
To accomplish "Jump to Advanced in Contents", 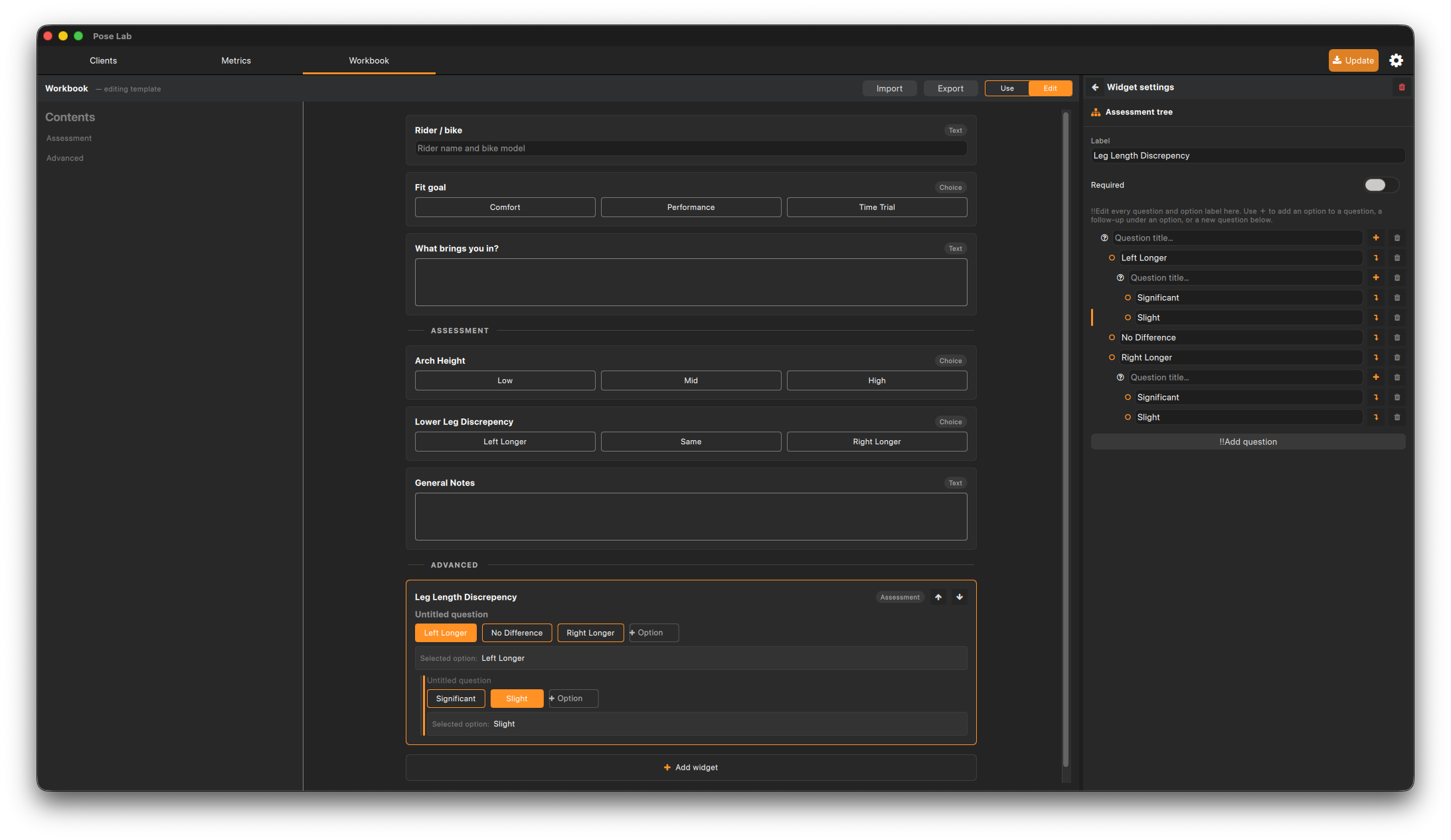I will click(65, 158).
